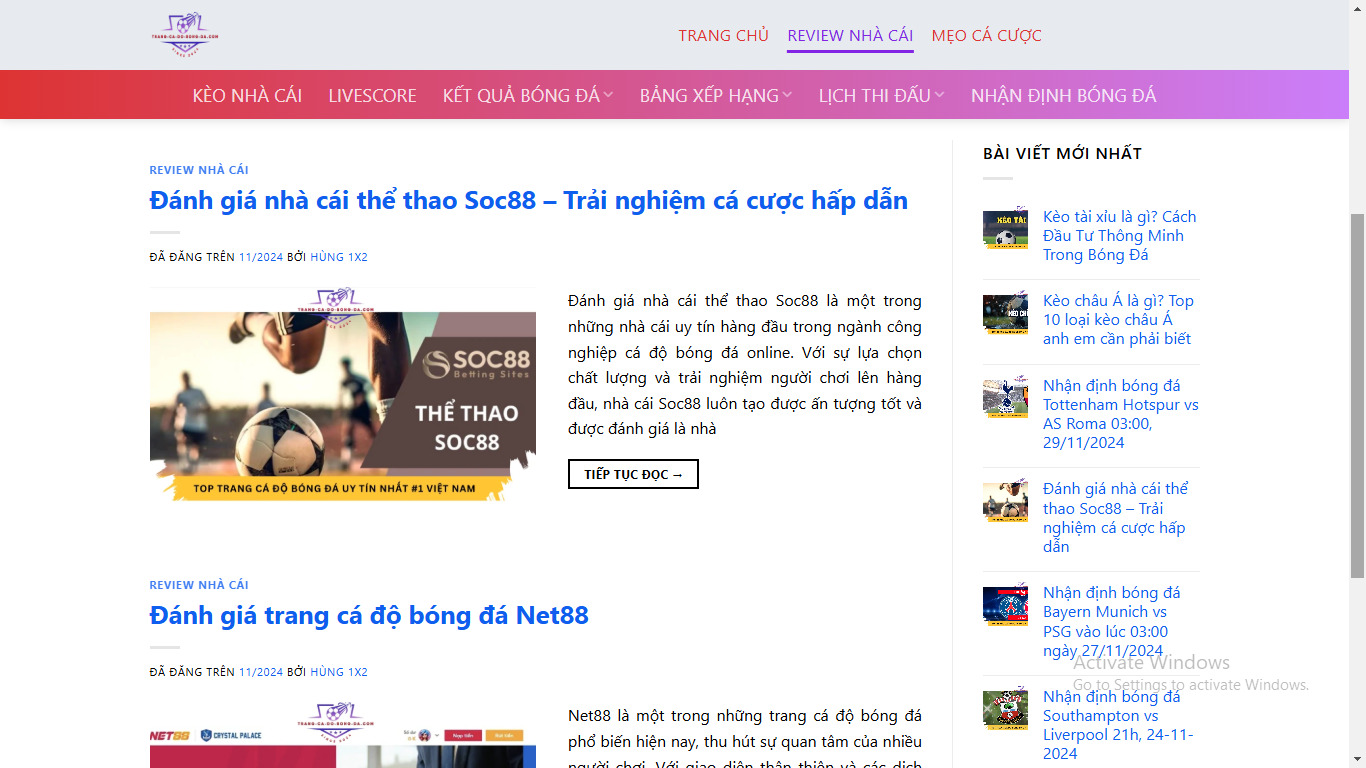Screen dimensions: 1366x768
Task: Open the Soc88 featured image
Action: (343, 394)
